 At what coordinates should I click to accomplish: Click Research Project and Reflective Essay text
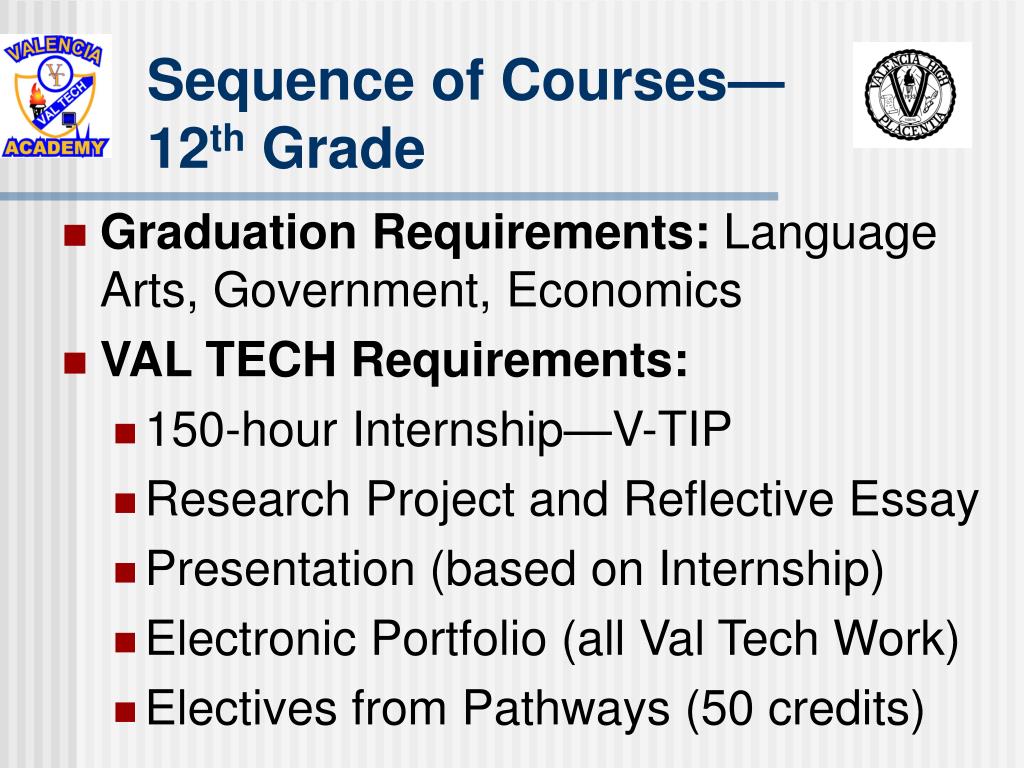562,501
